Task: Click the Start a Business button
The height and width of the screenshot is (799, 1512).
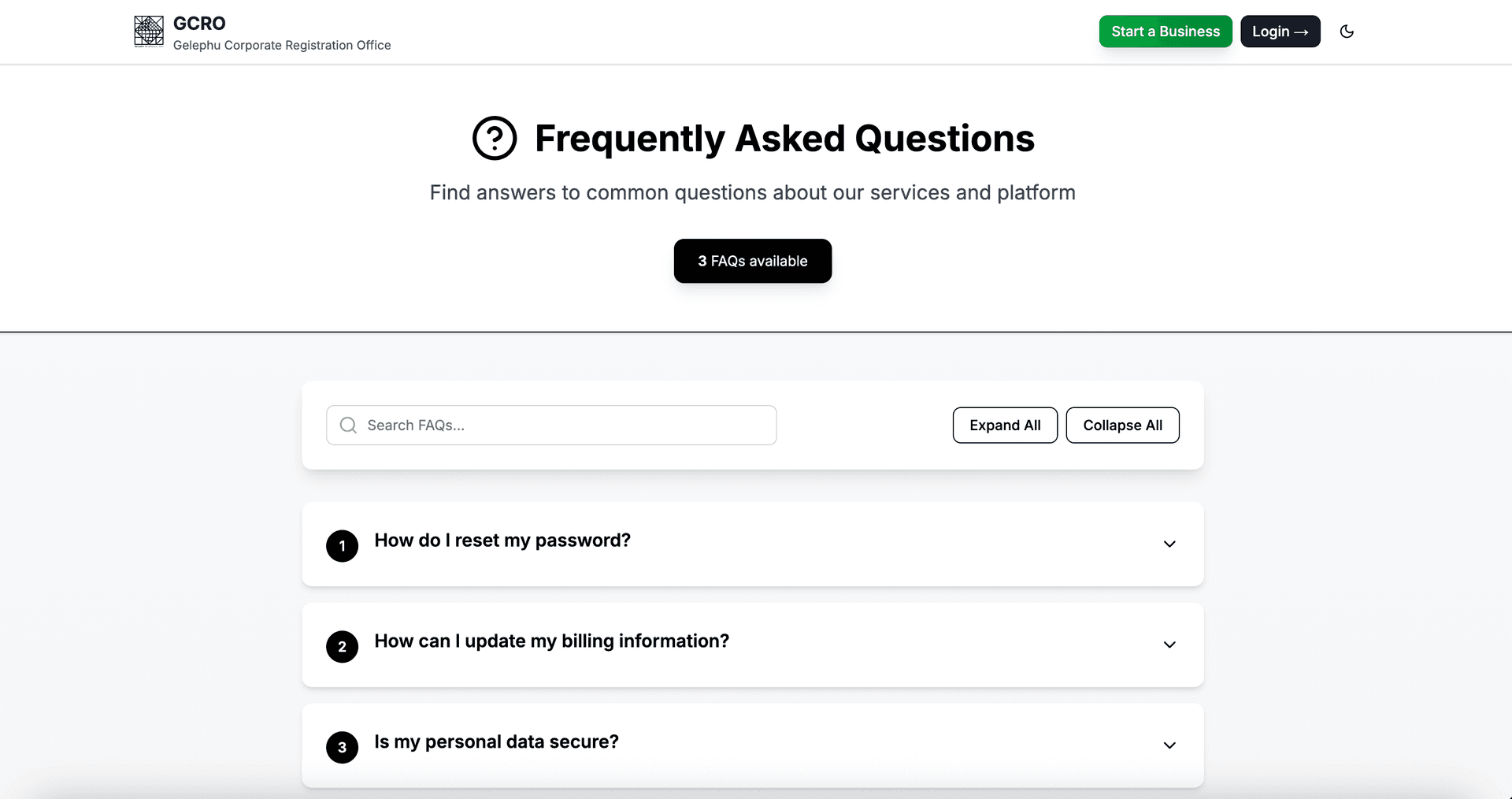Action: tap(1165, 31)
